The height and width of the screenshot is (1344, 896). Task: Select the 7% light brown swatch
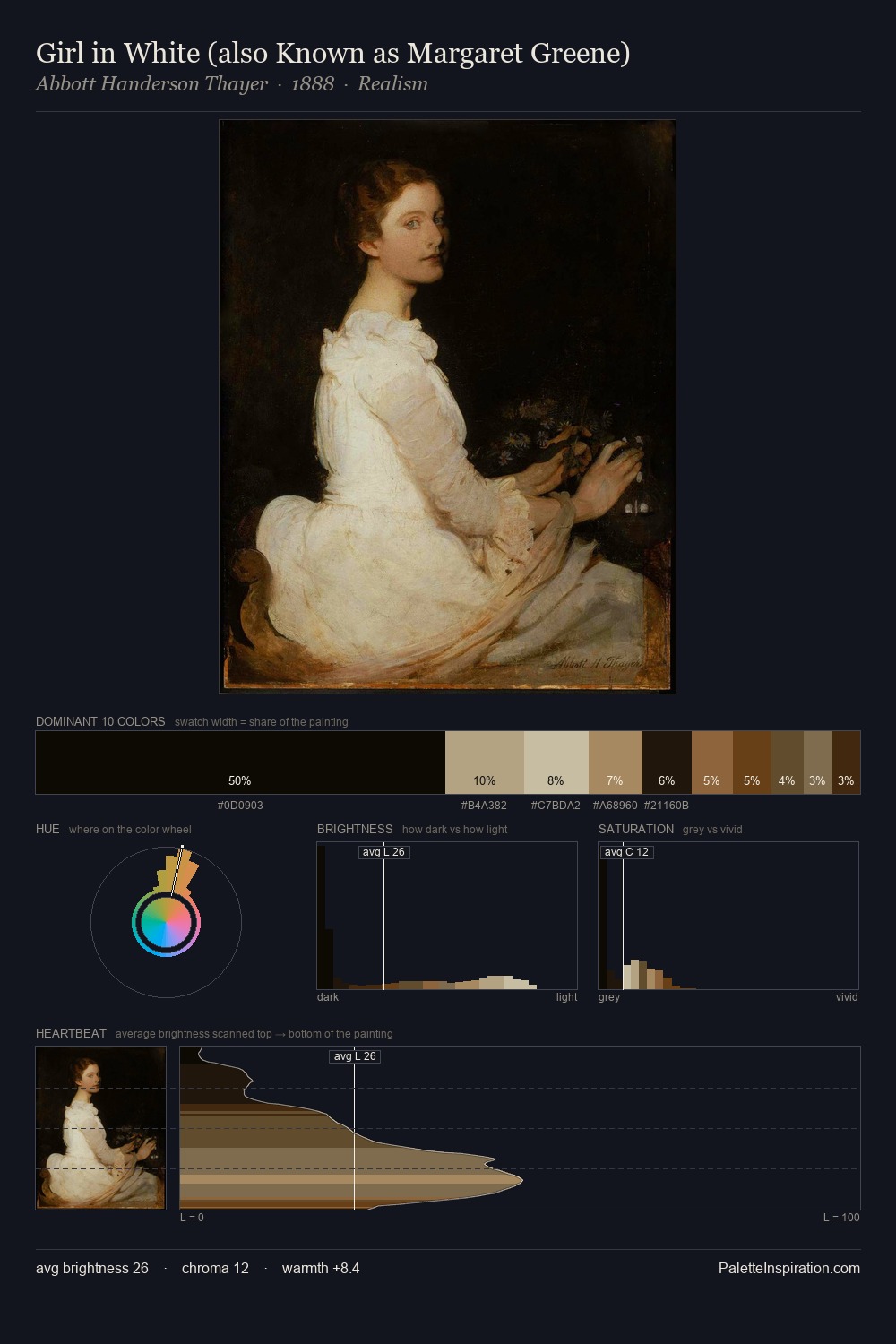[x=616, y=762]
